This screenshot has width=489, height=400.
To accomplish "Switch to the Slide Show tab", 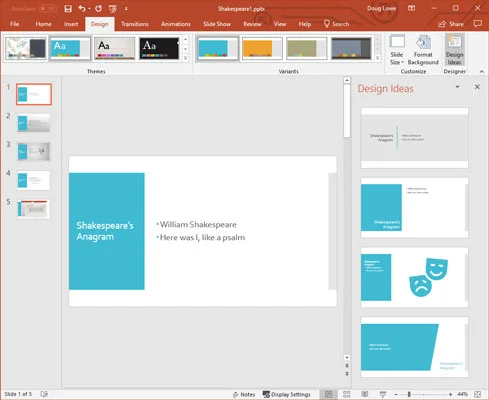I will [x=217, y=24].
